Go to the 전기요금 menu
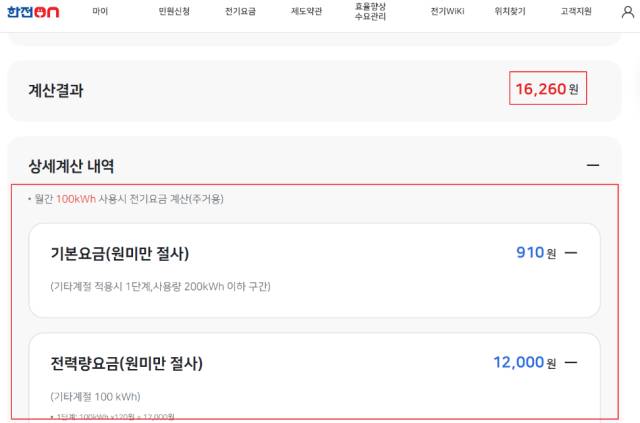The height and width of the screenshot is (423, 640). tap(240, 11)
